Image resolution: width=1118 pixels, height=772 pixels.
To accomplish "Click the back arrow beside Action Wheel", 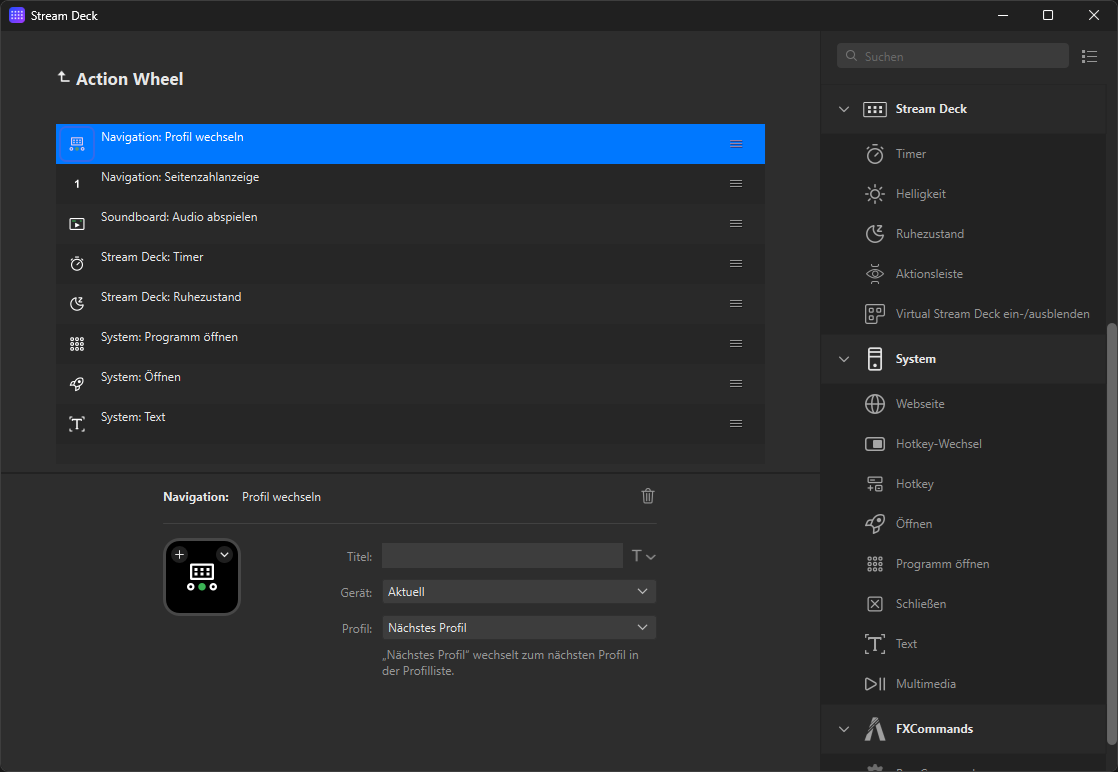I will [x=64, y=78].
